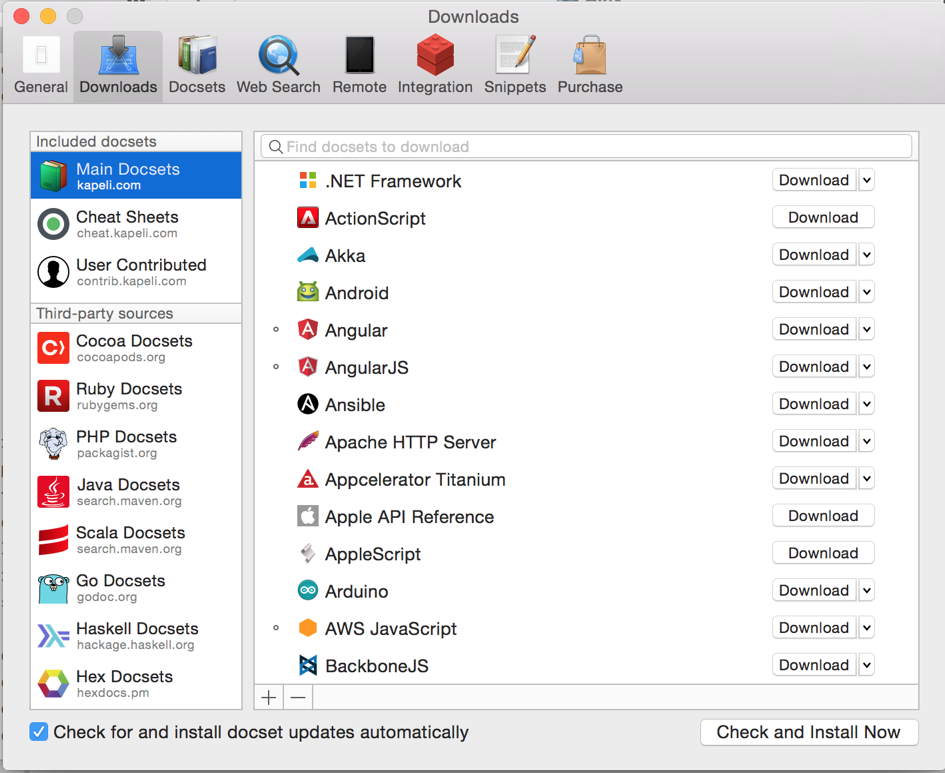Select Cheat Sheets green circle icon

coord(53,224)
